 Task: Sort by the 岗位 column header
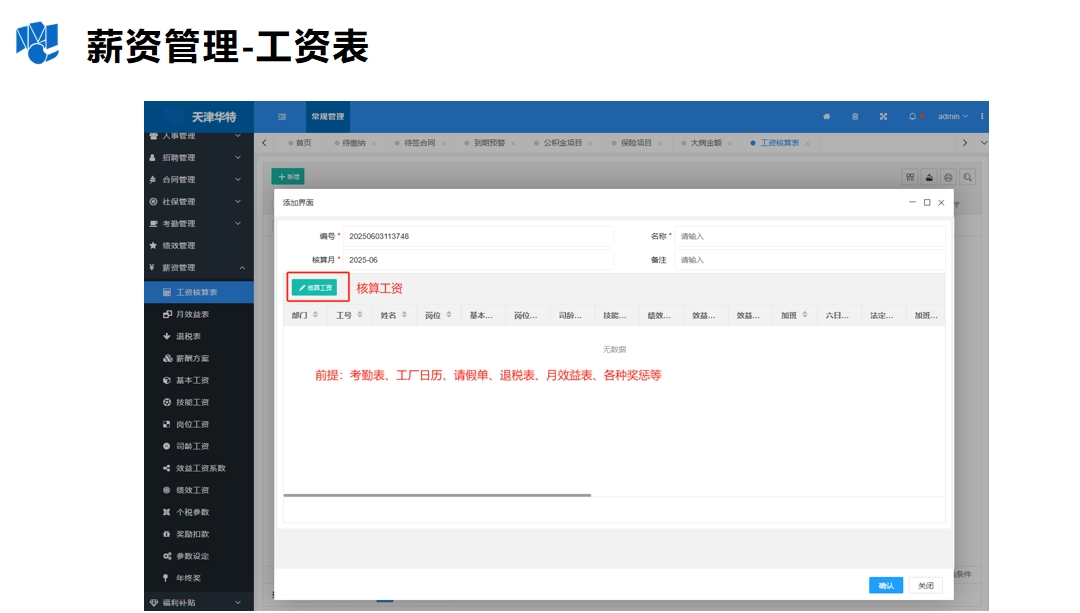(x=438, y=315)
